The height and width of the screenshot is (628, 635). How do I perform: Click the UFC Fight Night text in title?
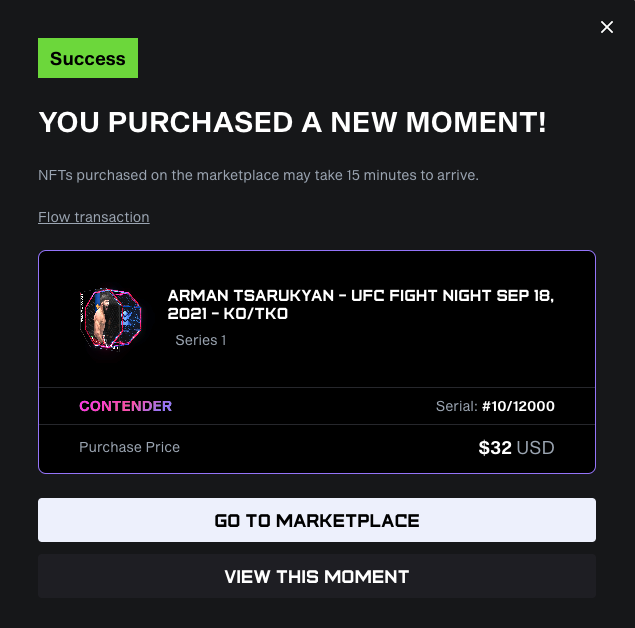[x=421, y=296]
